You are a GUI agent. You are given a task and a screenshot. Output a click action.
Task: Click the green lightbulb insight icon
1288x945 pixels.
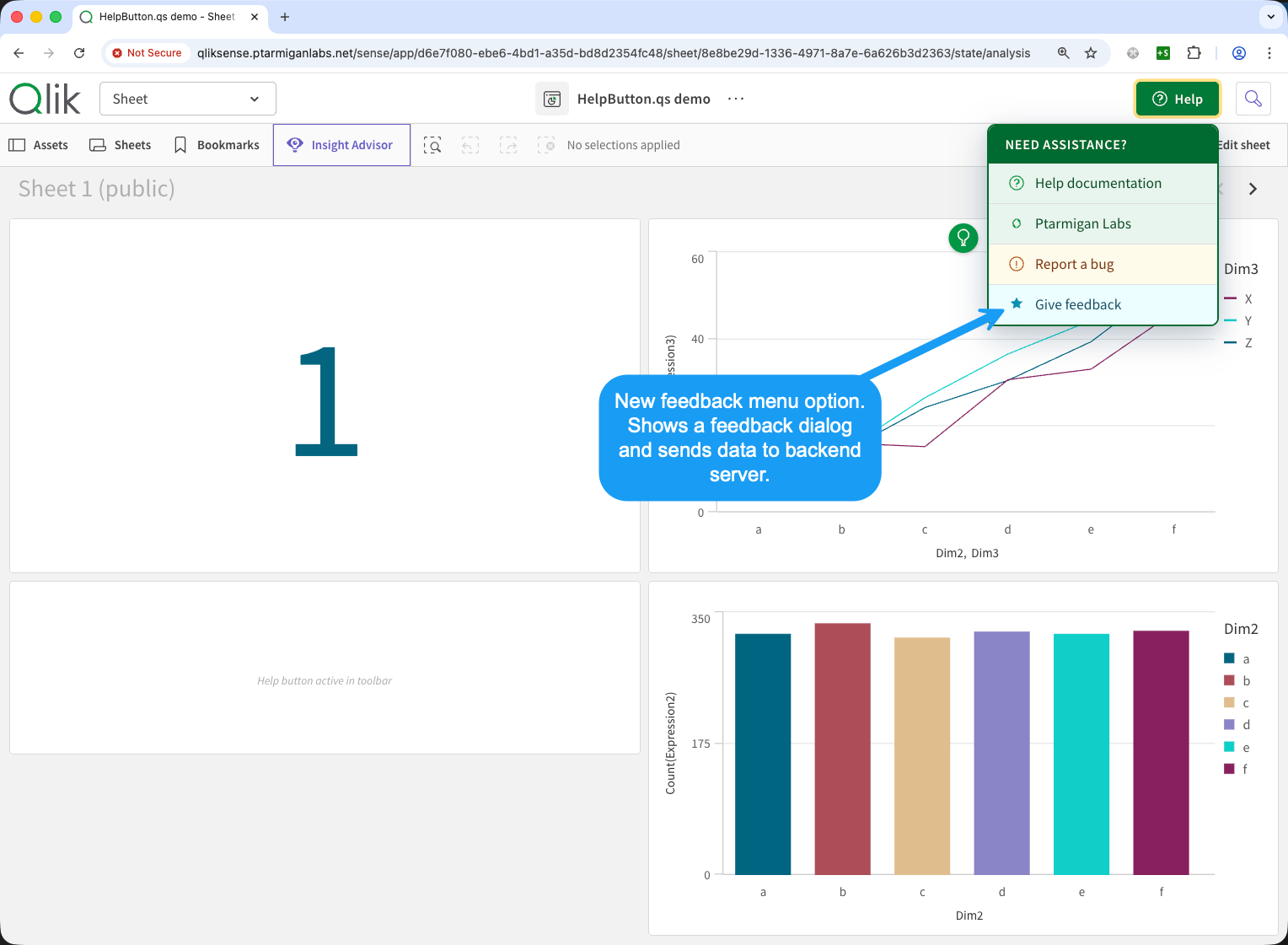(963, 239)
